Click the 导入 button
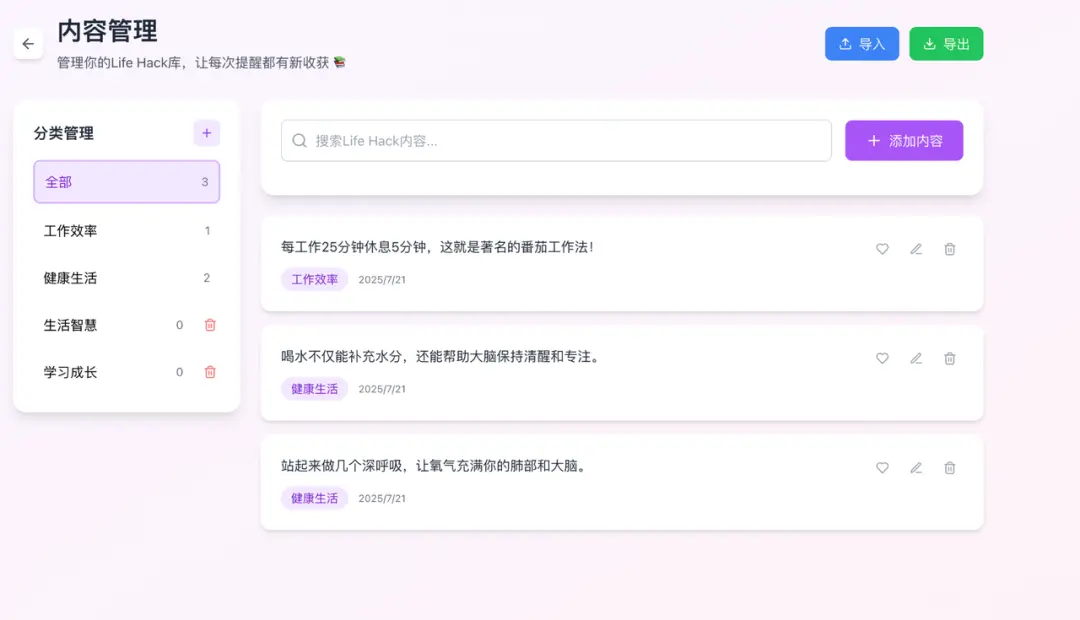This screenshot has height=620, width=1080. coord(861,43)
